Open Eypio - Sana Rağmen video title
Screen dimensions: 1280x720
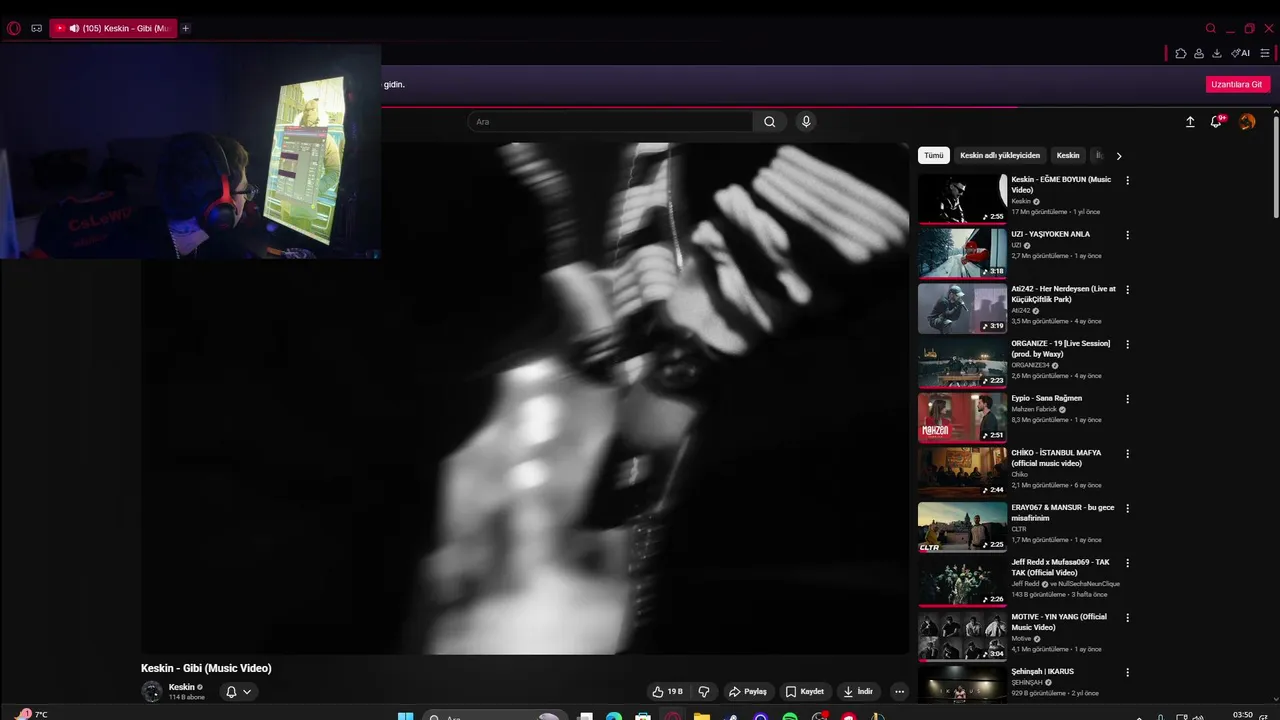(1046, 398)
